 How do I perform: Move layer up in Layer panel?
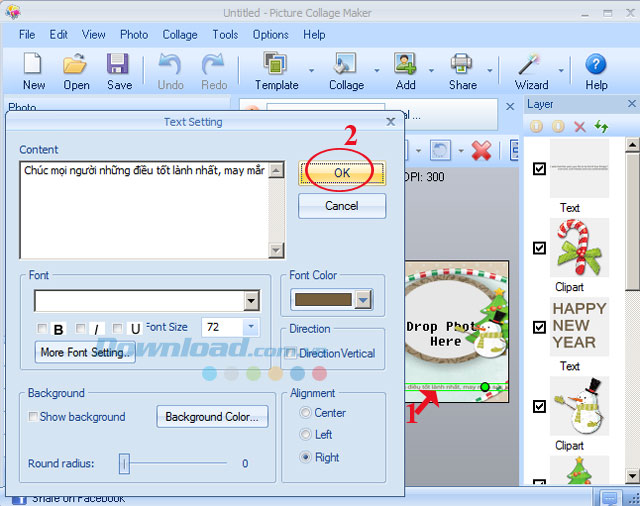pyautogui.click(x=536, y=126)
